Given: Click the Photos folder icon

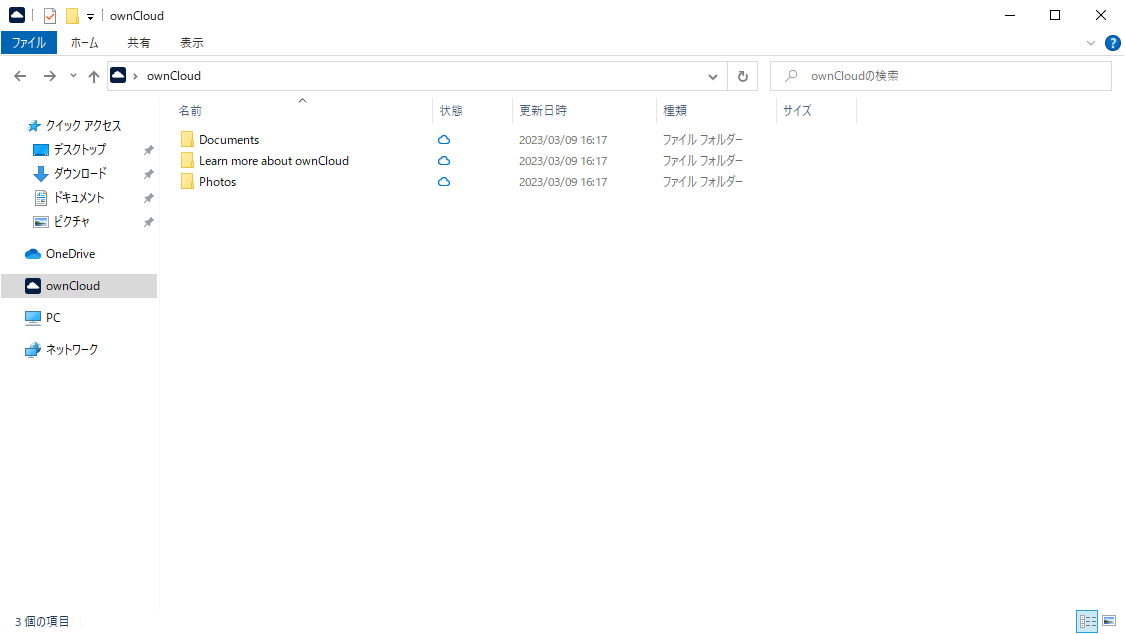Looking at the screenshot, I should click(187, 181).
